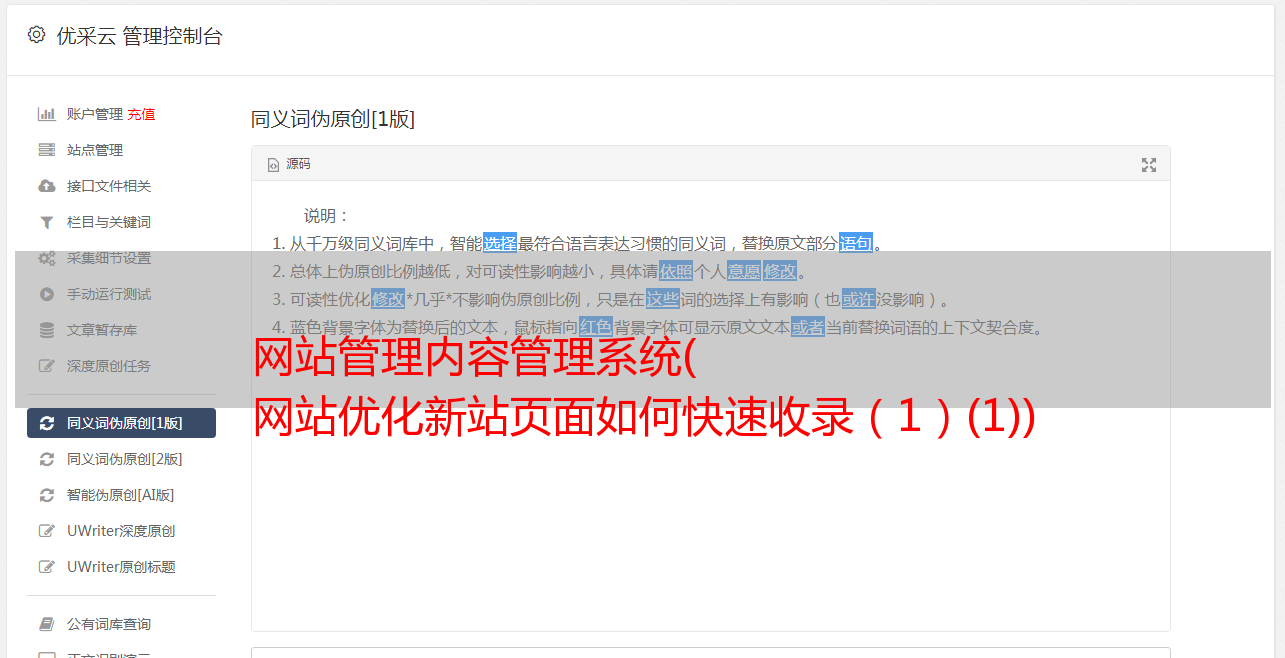Click the highlighted word 选择
Image resolution: width=1285 pixels, height=658 pixels.
point(500,243)
